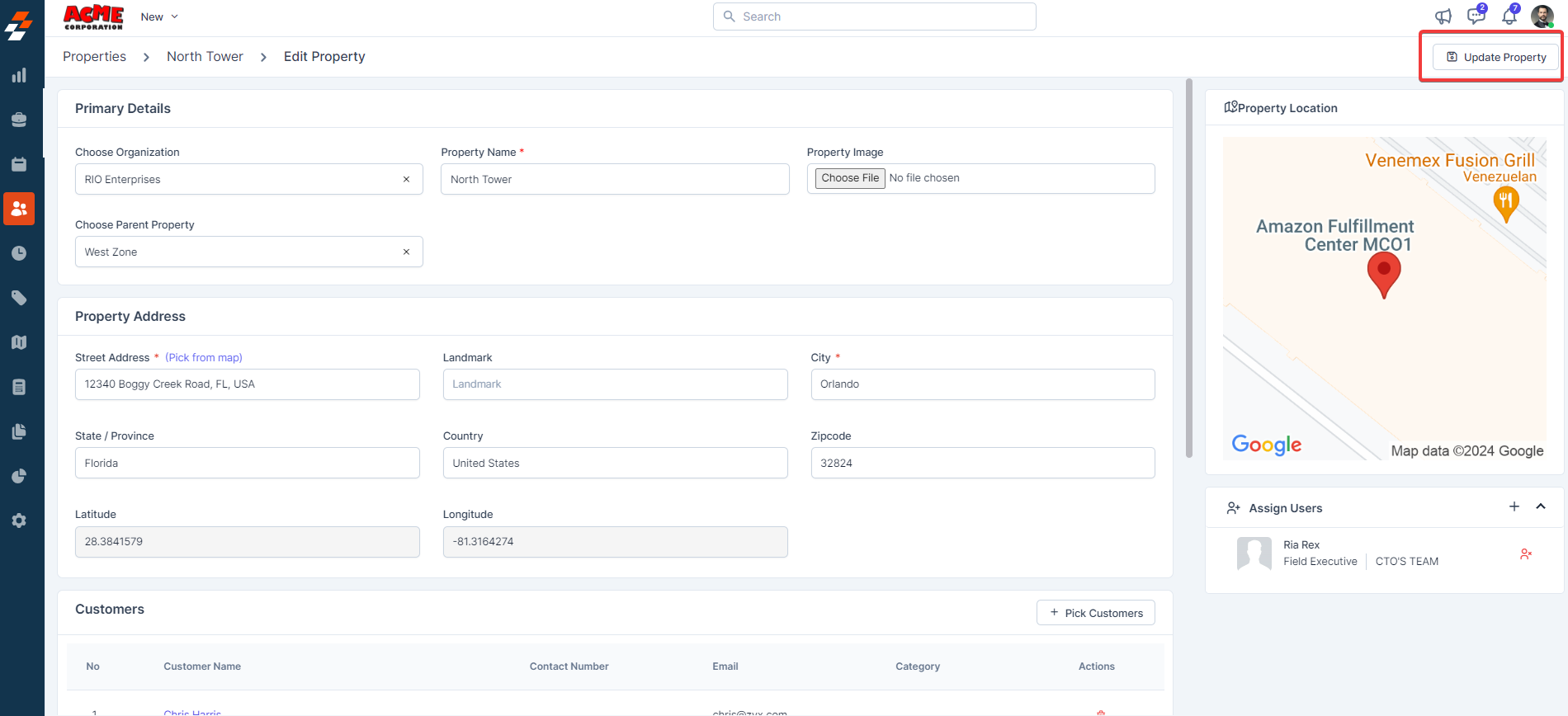Click the Update Property button
Viewport: 1568px width, 716px height.
coord(1495,57)
